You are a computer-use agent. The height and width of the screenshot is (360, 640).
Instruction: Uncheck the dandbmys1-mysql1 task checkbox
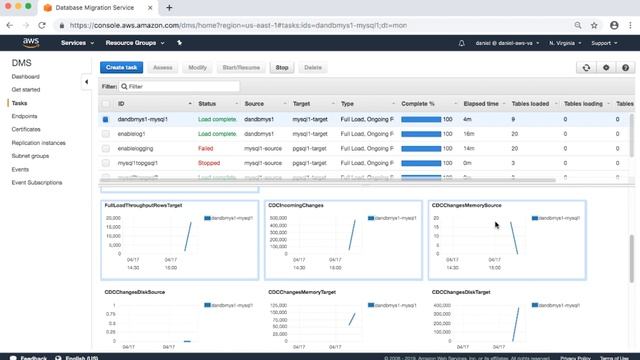click(106, 119)
